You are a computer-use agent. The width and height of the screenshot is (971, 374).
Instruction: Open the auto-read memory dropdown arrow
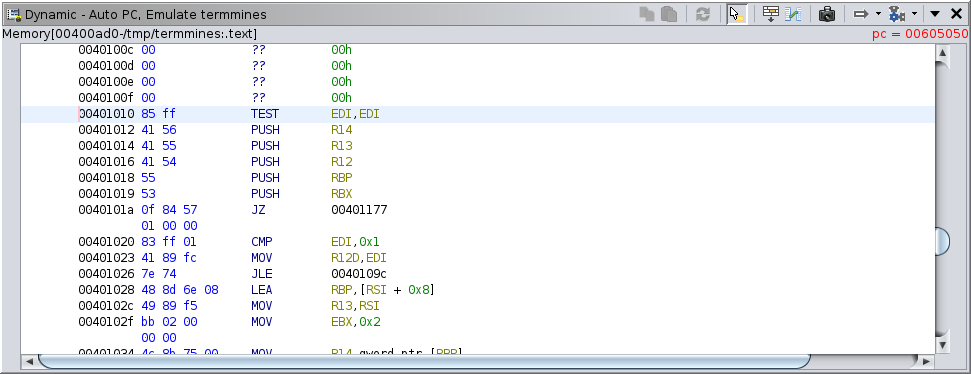[914, 14]
